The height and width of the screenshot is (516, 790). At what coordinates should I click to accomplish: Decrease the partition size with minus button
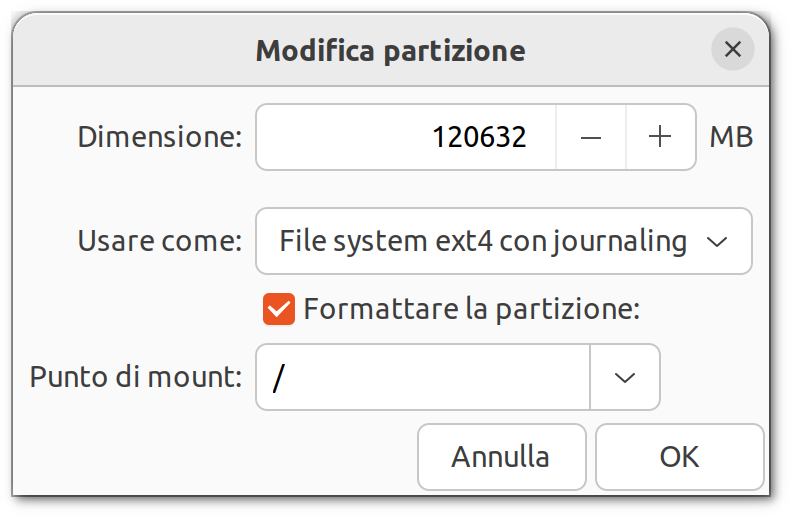coord(591,137)
